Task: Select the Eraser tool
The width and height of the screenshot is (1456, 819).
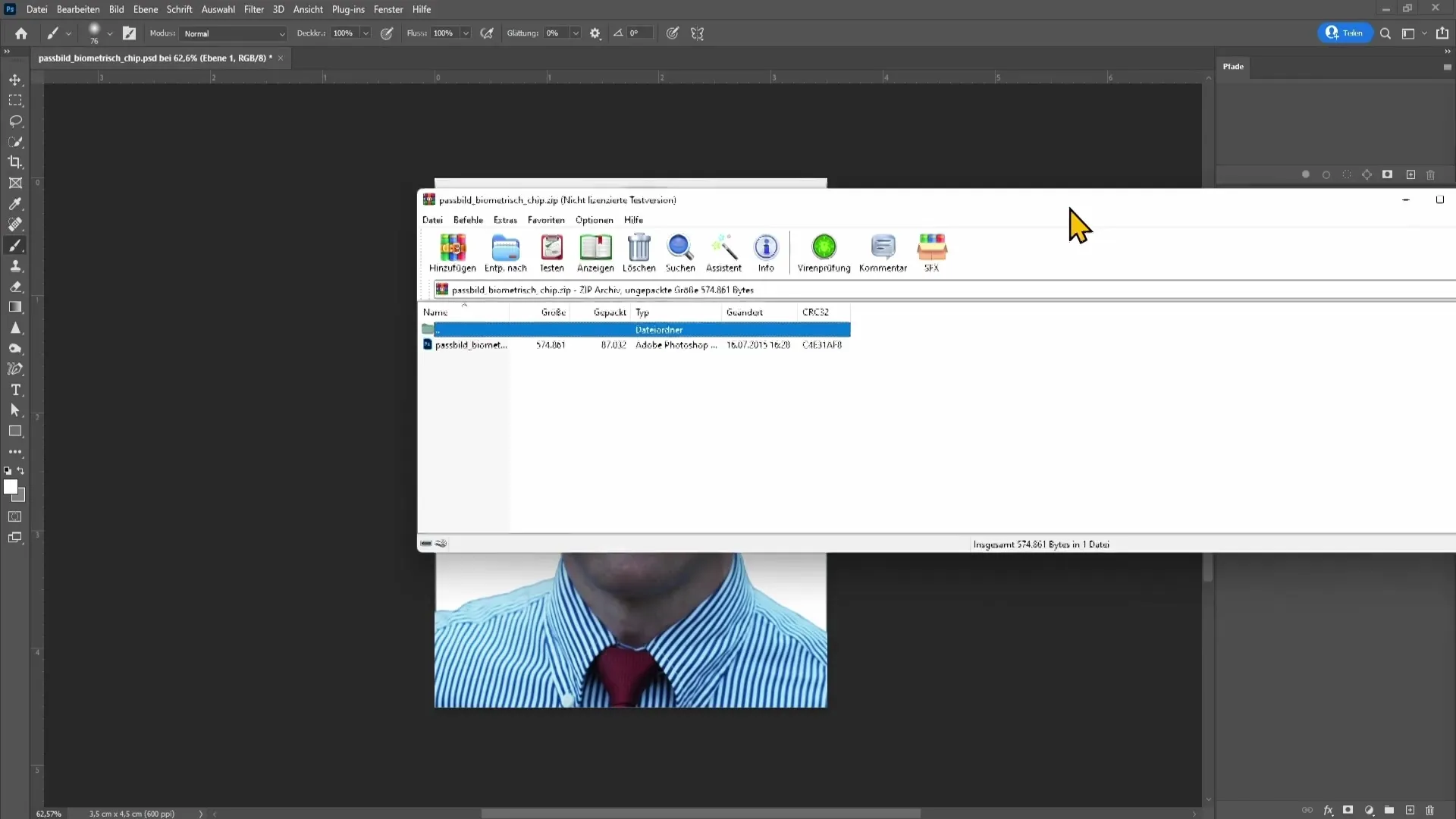Action: (x=15, y=287)
